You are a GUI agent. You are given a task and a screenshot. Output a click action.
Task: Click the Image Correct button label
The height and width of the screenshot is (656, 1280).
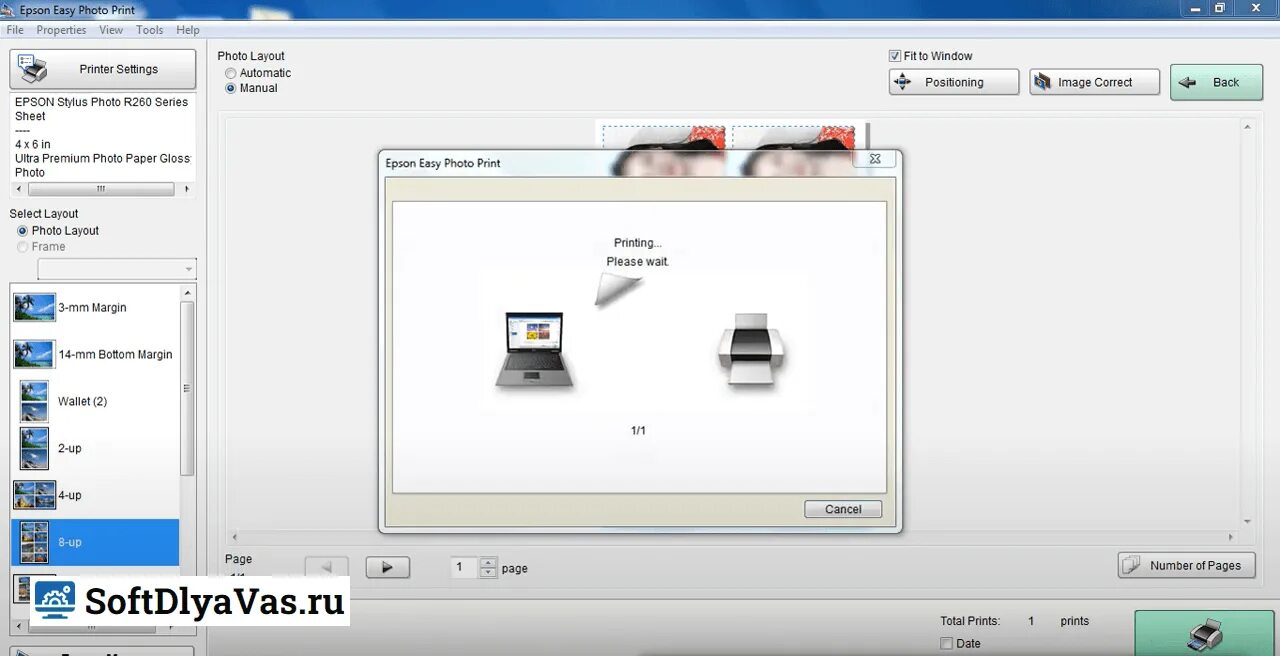tap(1095, 83)
